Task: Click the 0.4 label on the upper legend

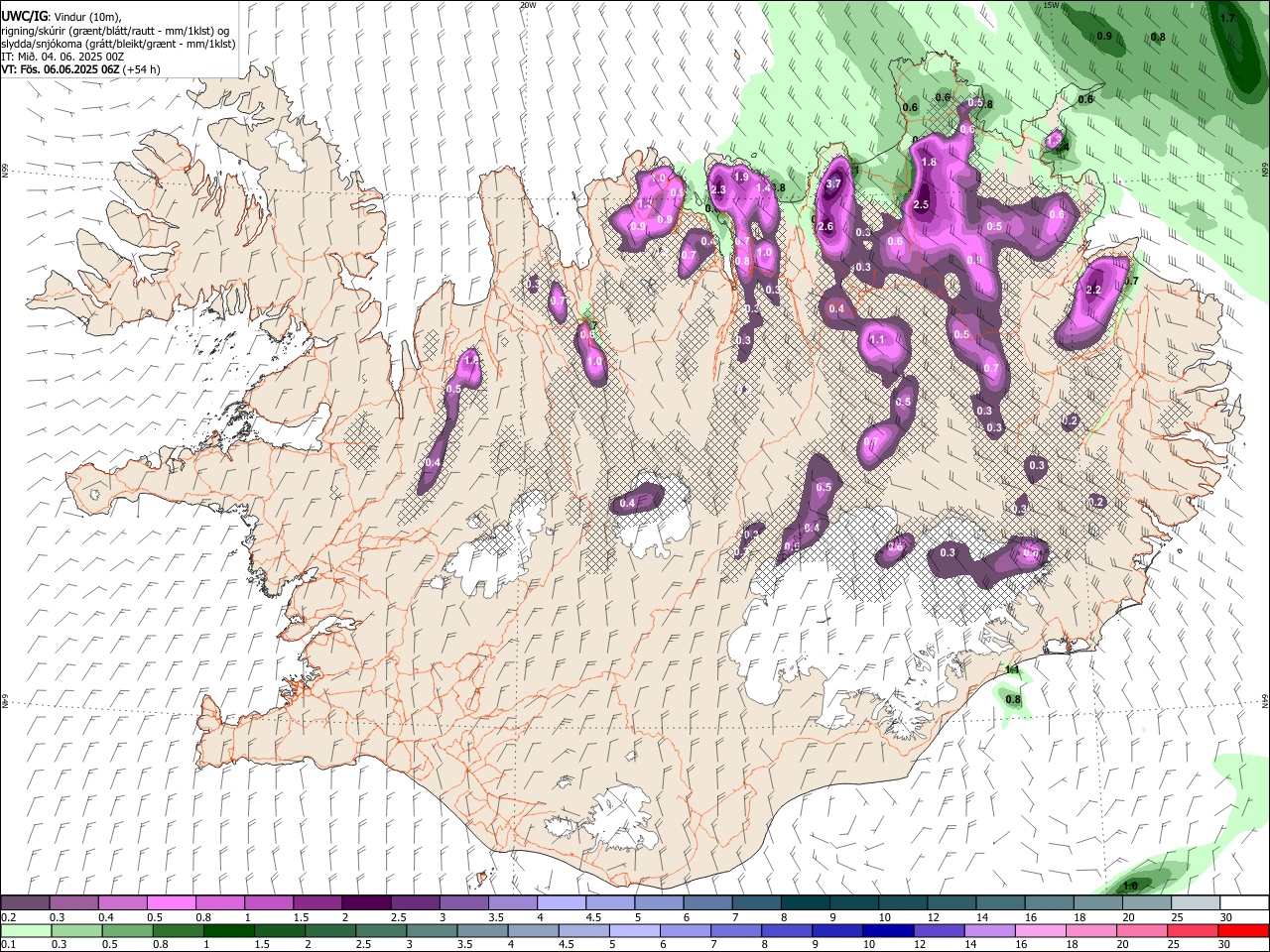Action: point(106,917)
